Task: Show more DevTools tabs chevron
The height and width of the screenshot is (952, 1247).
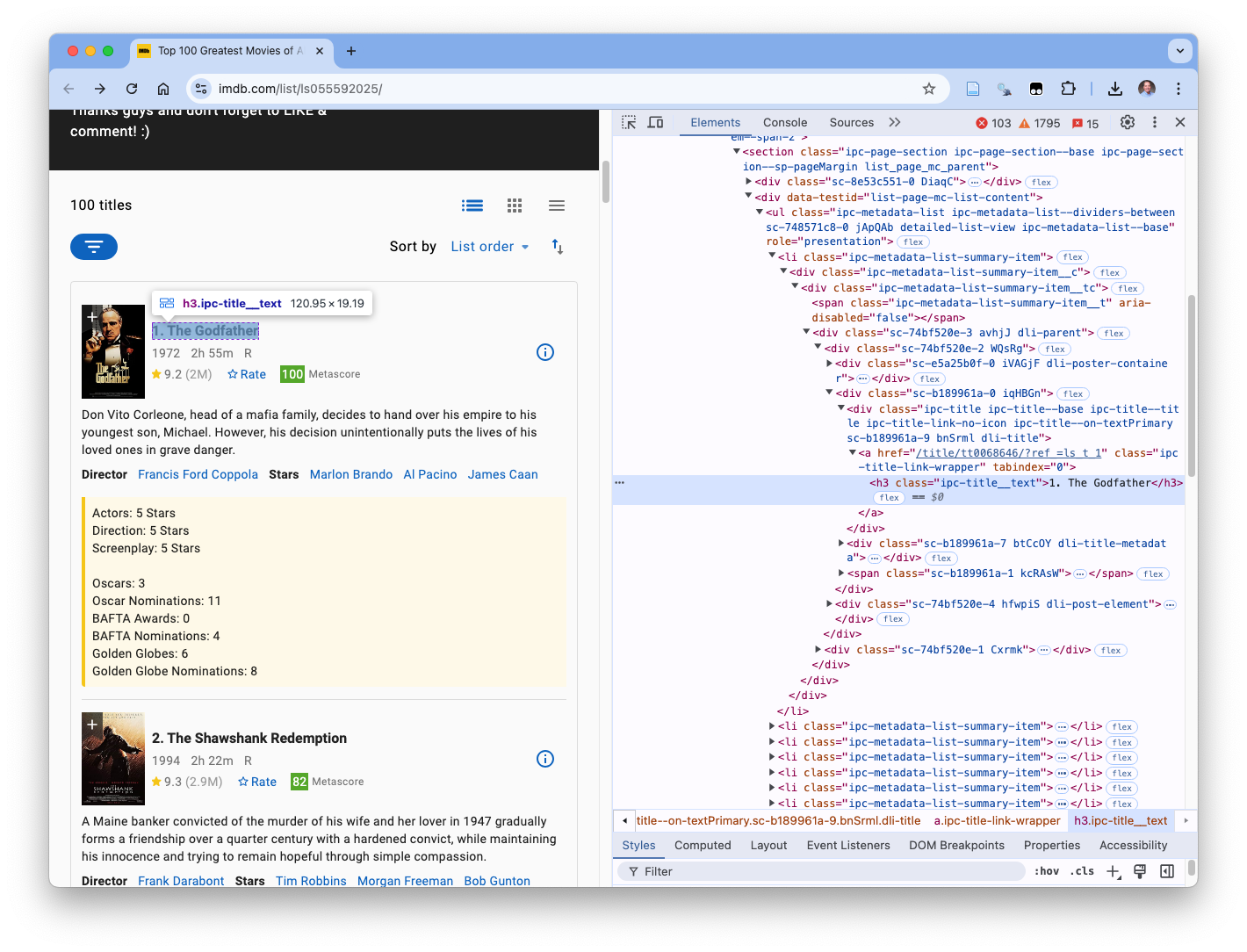Action: pos(895,122)
